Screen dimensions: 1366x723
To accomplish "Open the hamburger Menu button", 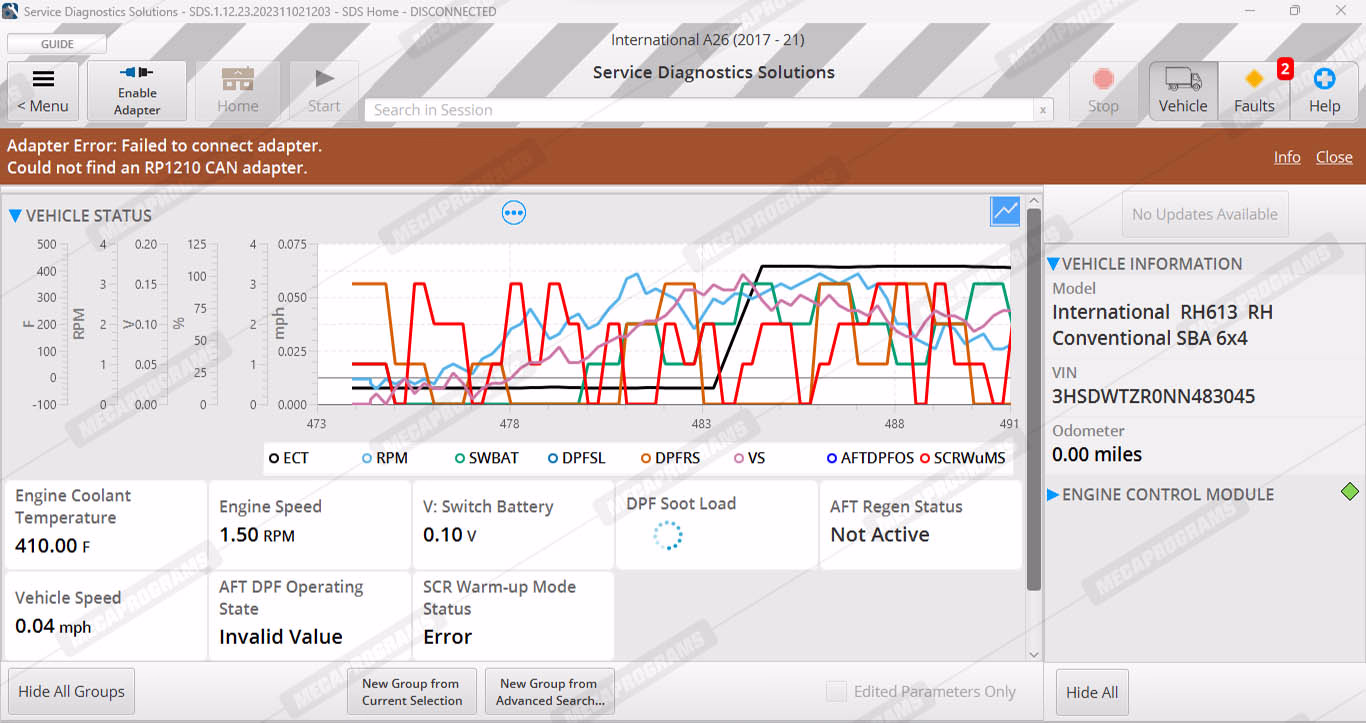I will coord(43,91).
